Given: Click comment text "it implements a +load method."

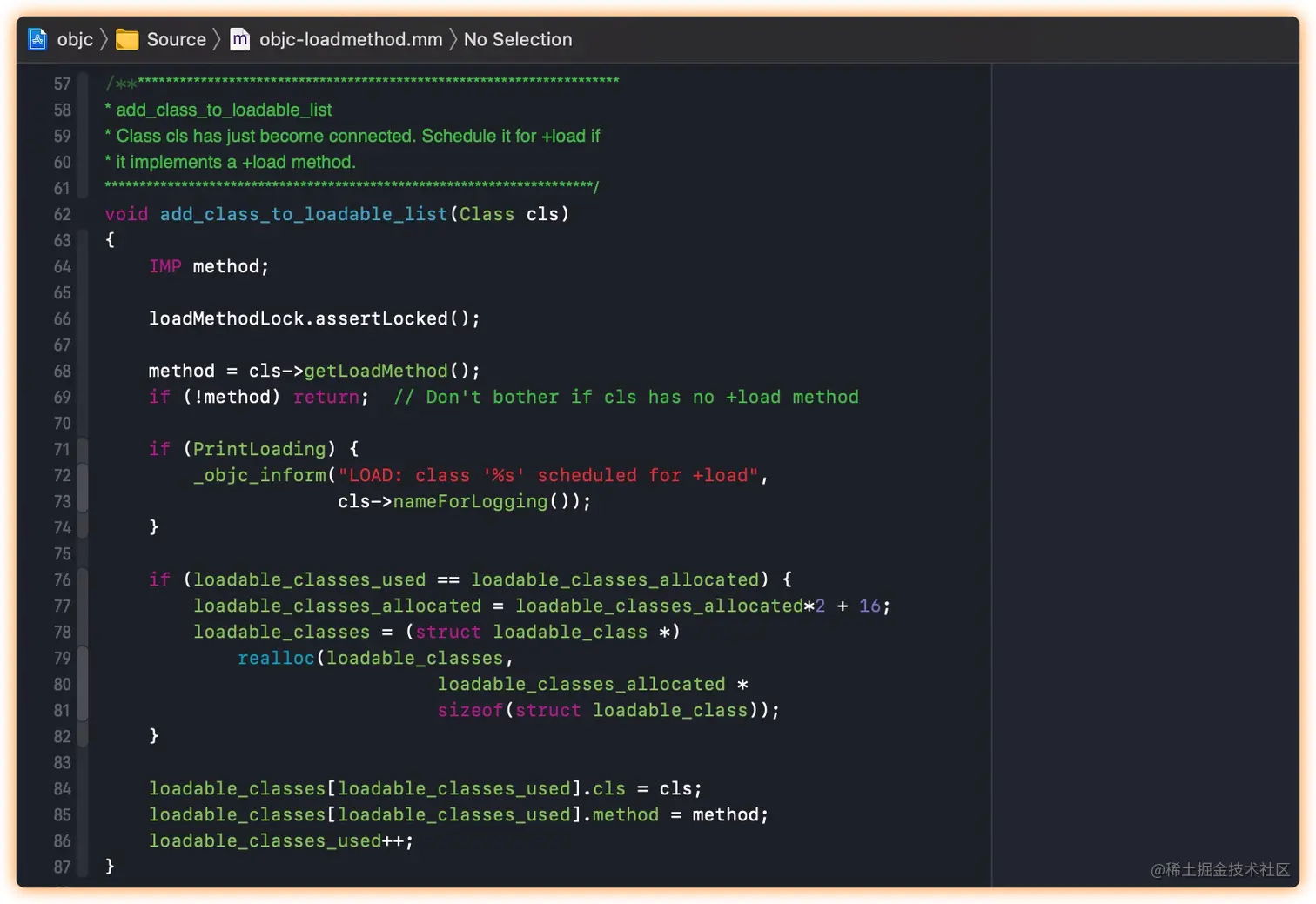Looking at the screenshot, I should click(236, 162).
